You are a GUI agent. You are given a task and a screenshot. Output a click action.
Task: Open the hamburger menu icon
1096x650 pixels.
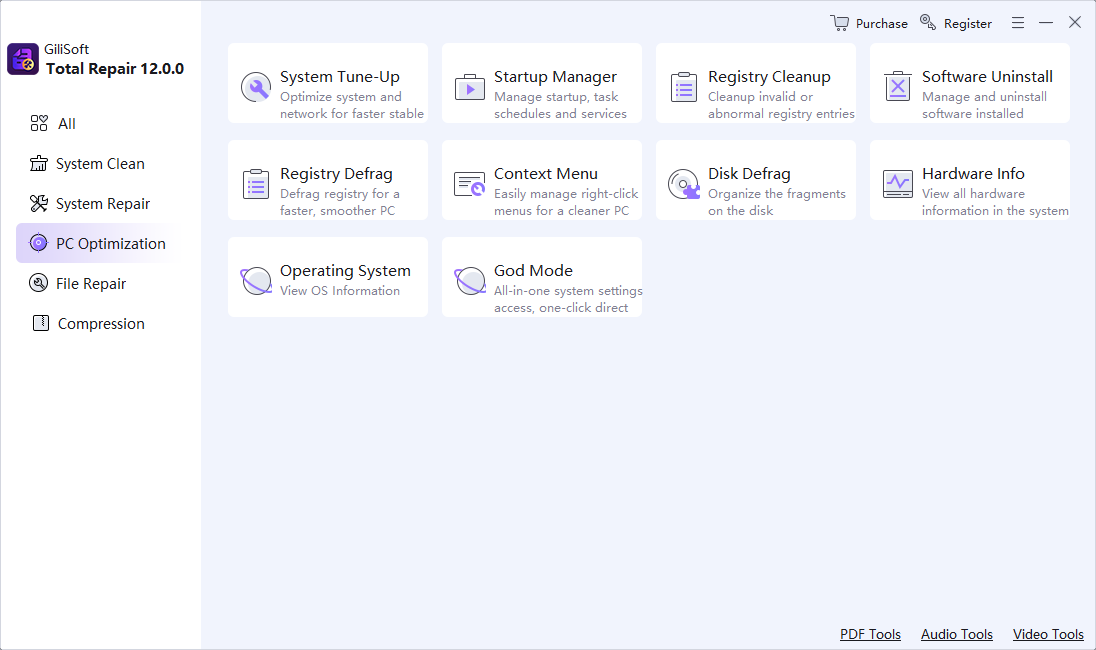point(1018,23)
